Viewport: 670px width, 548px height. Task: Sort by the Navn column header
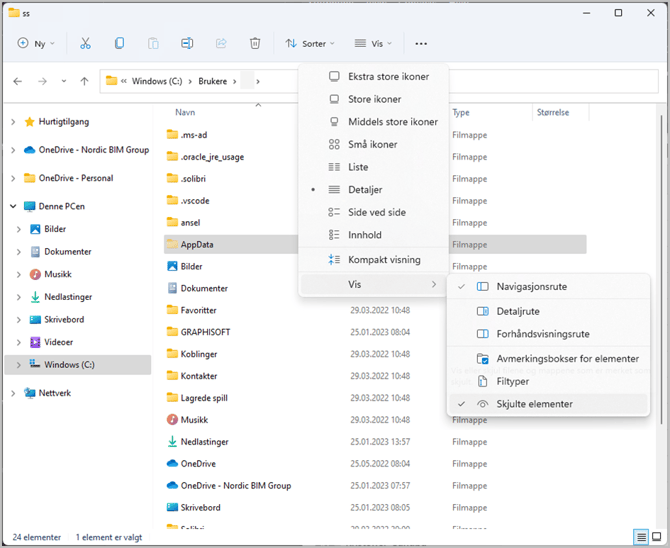click(185, 112)
